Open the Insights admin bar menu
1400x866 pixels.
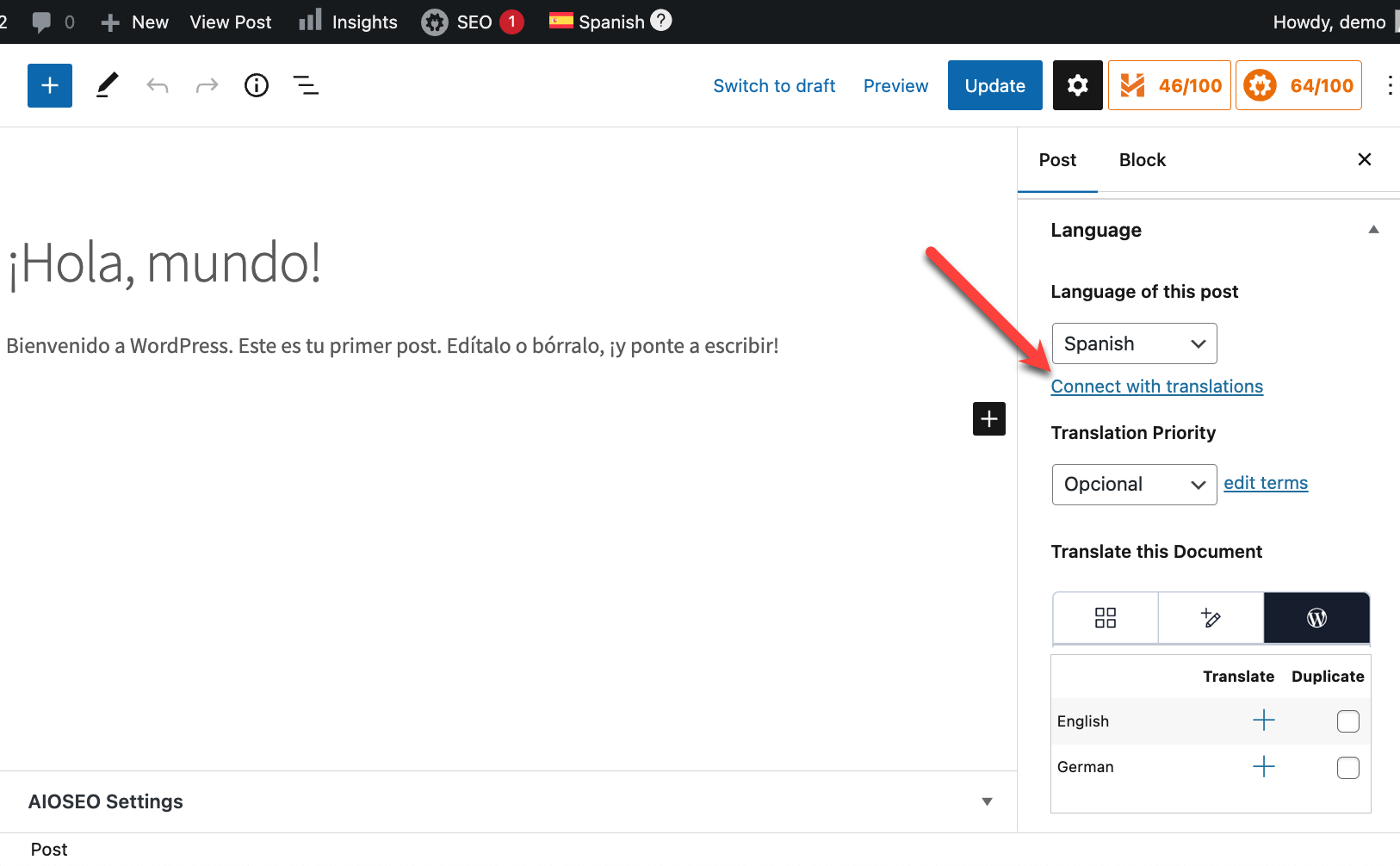pyautogui.click(x=349, y=22)
